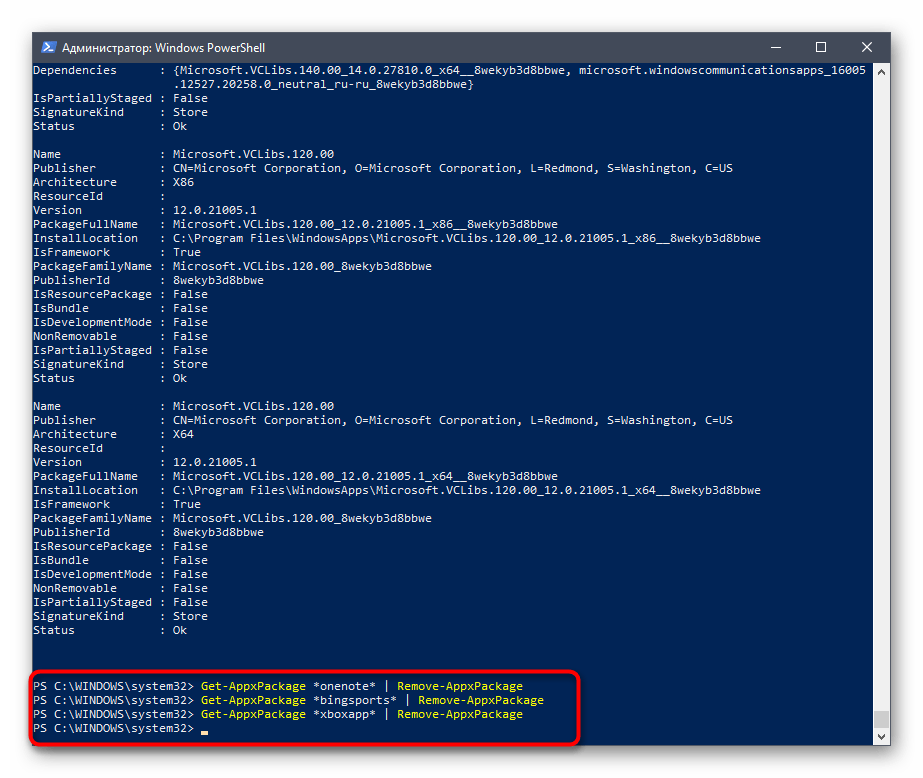Minimize the PowerShell window
The image size is (923, 778).
click(775, 47)
